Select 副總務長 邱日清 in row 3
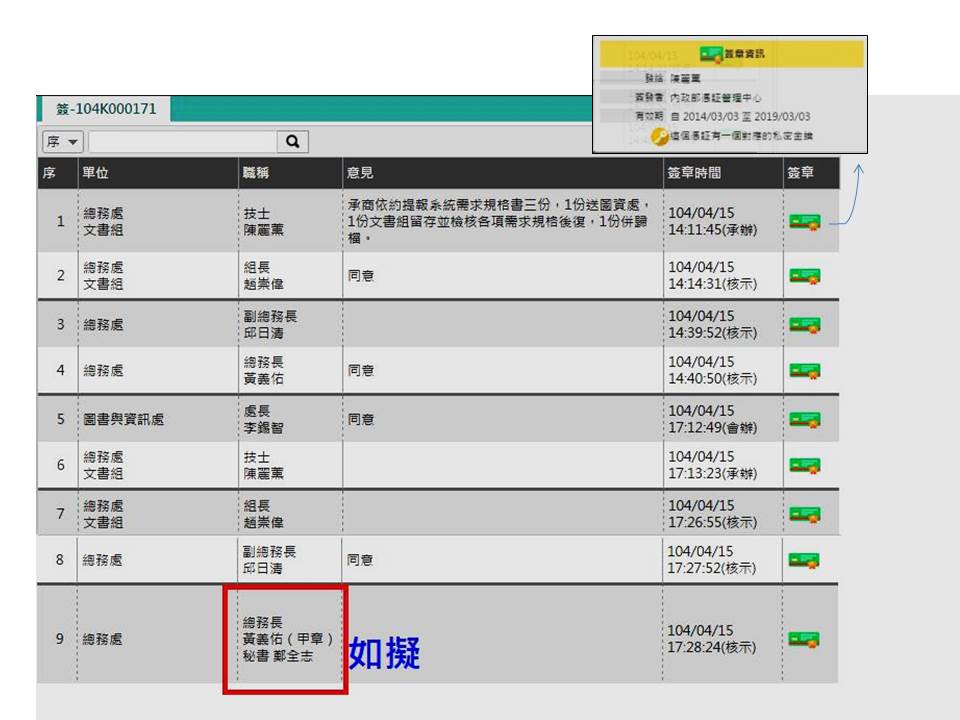 tap(270, 324)
